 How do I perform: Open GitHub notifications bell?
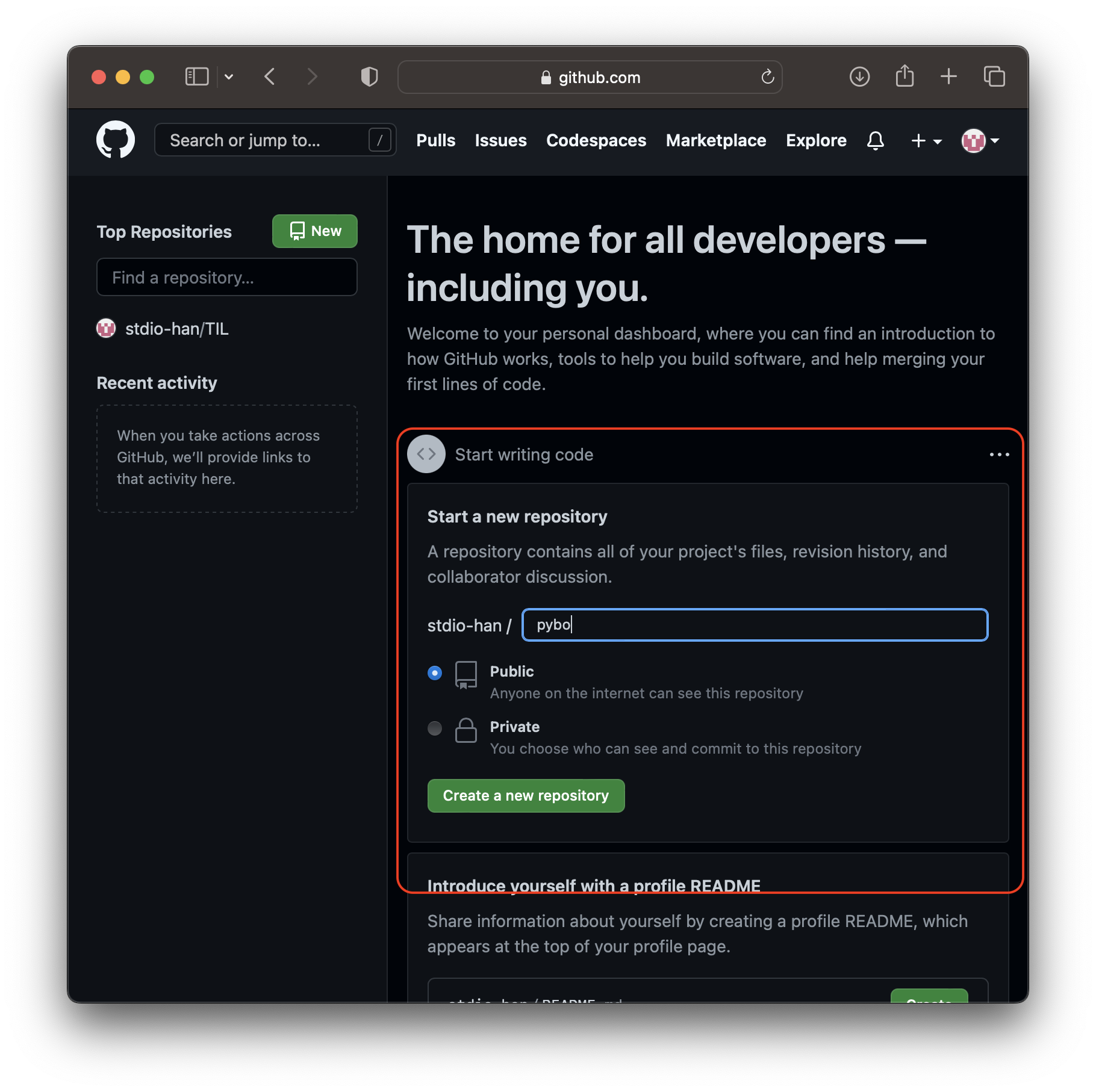coord(876,140)
